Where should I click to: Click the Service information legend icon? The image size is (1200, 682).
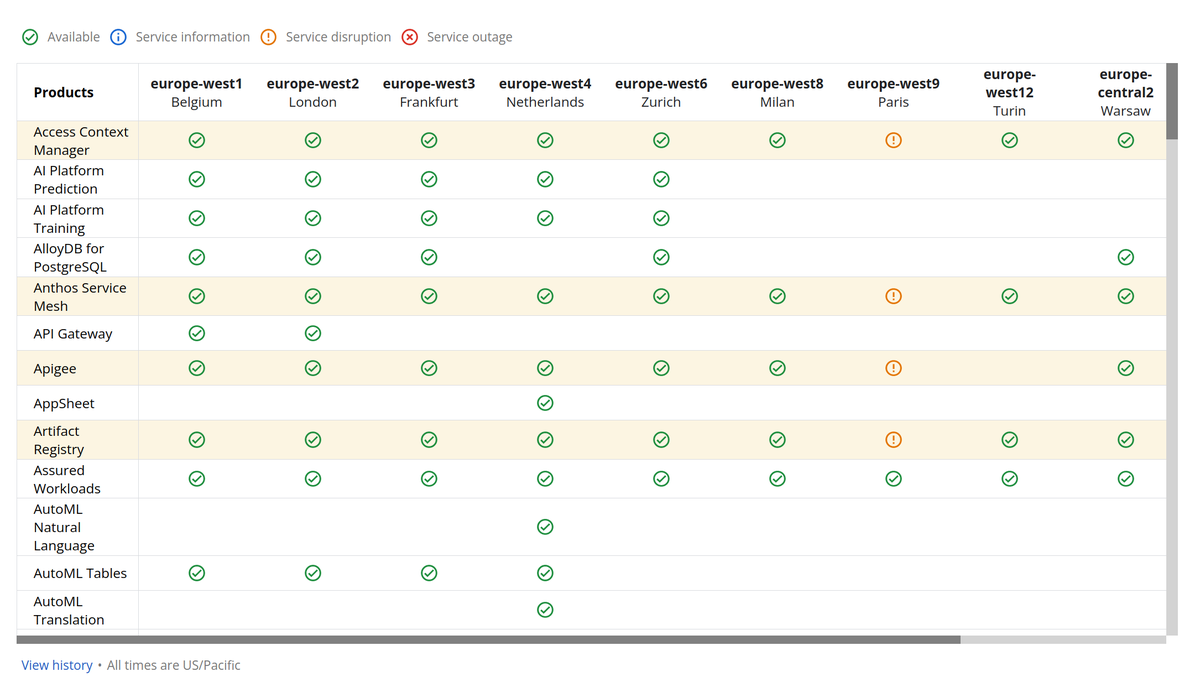118,37
